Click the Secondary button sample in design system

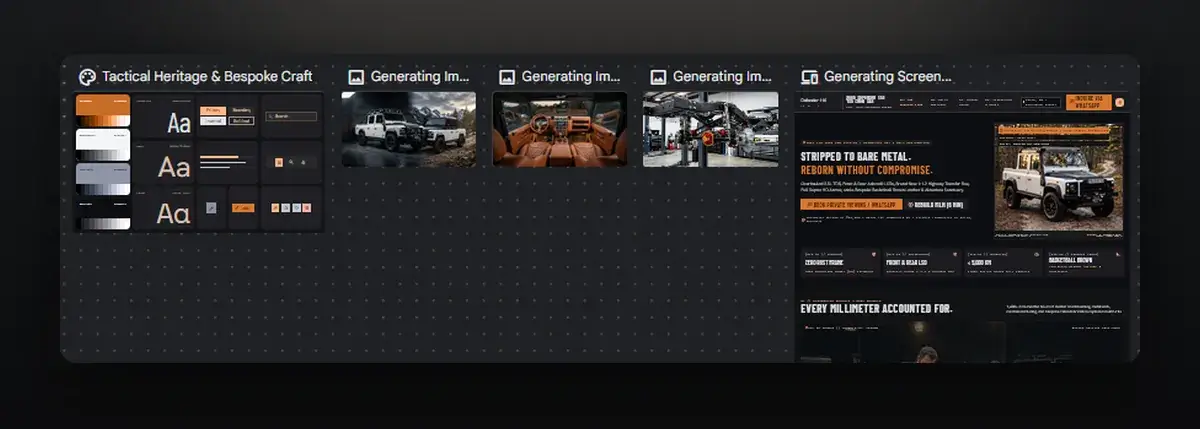click(x=241, y=110)
